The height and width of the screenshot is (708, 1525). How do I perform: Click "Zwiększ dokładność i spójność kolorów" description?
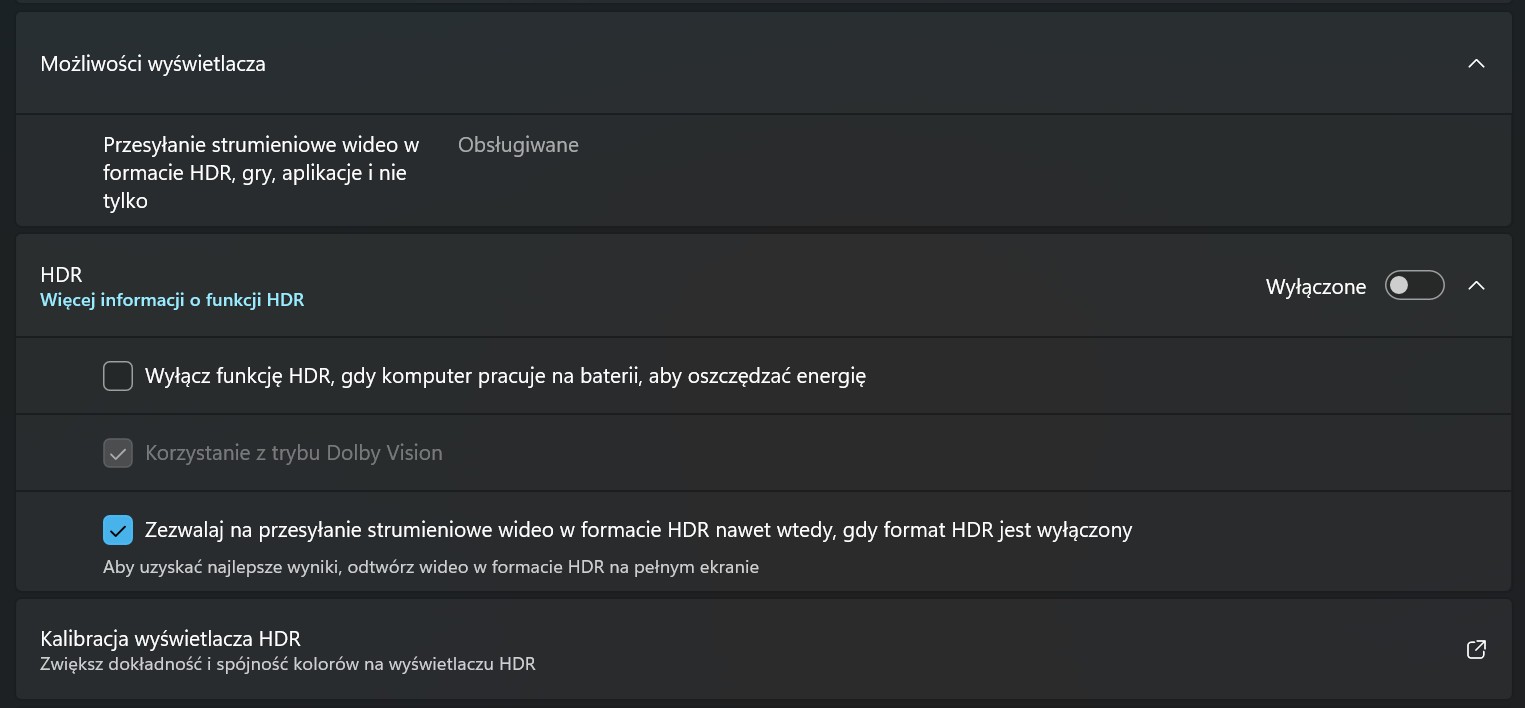coord(288,663)
